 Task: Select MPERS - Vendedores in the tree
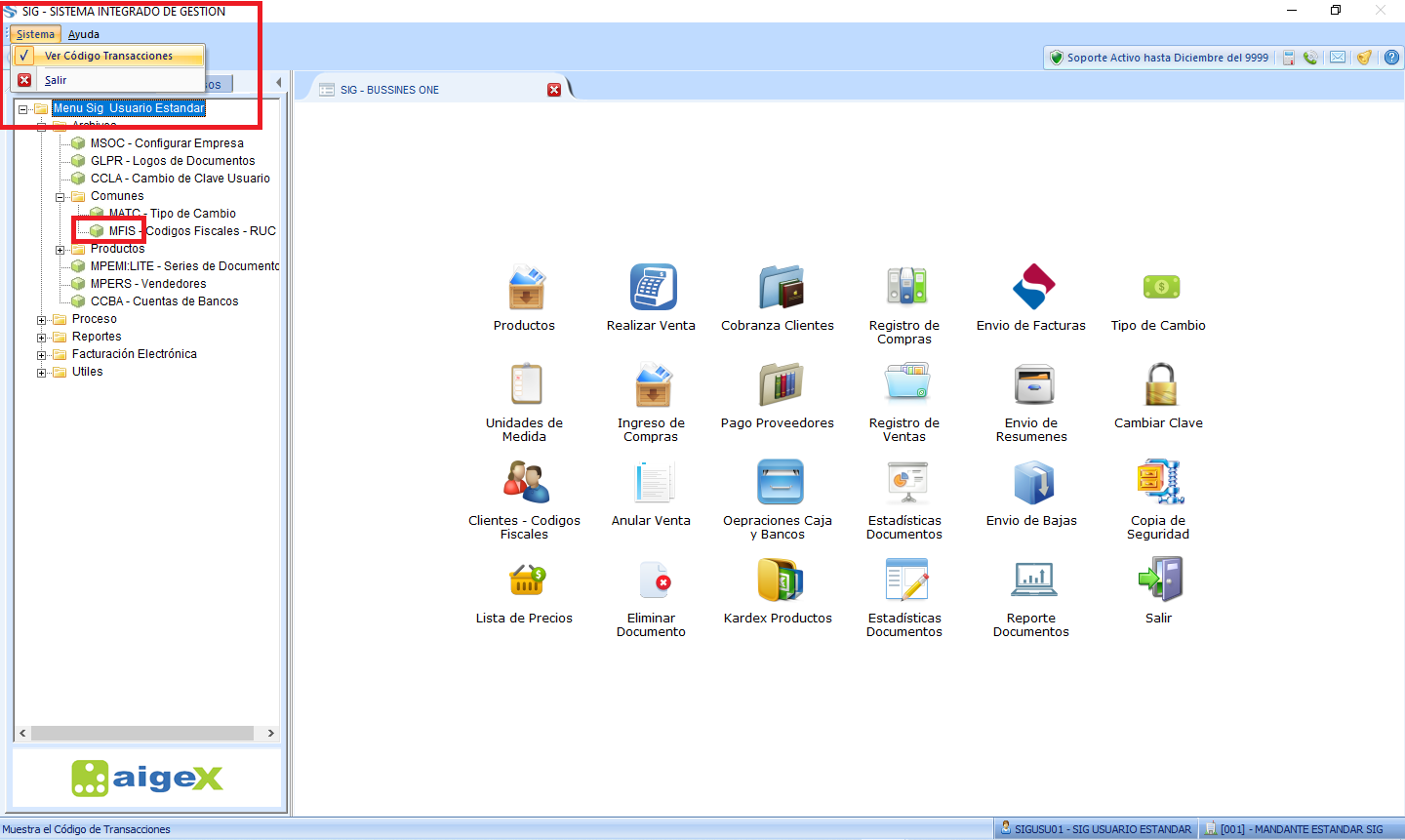click(x=148, y=284)
